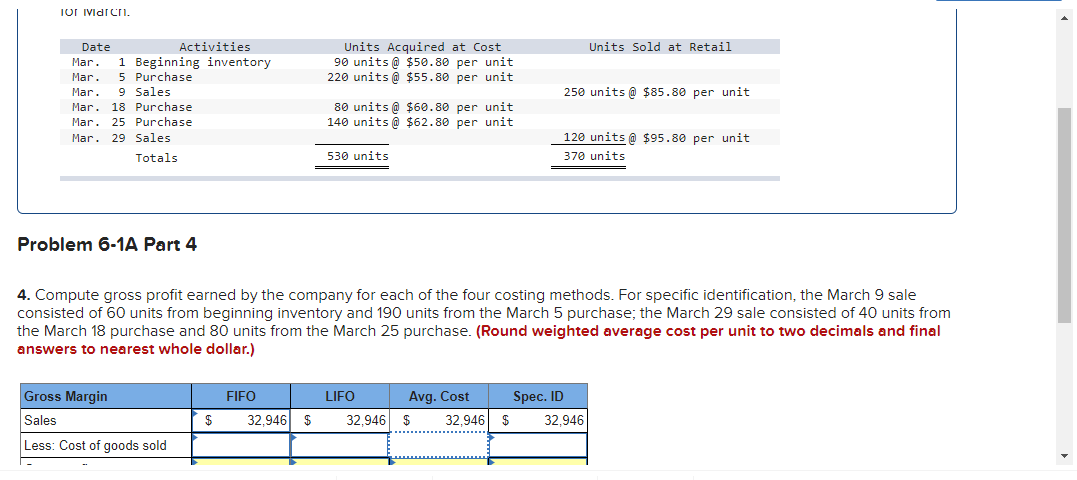Click Spec. ID cost of goods sold cell
The height and width of the screenshot is (480, 1077).
pyautogui.click(x=538, y=445)
